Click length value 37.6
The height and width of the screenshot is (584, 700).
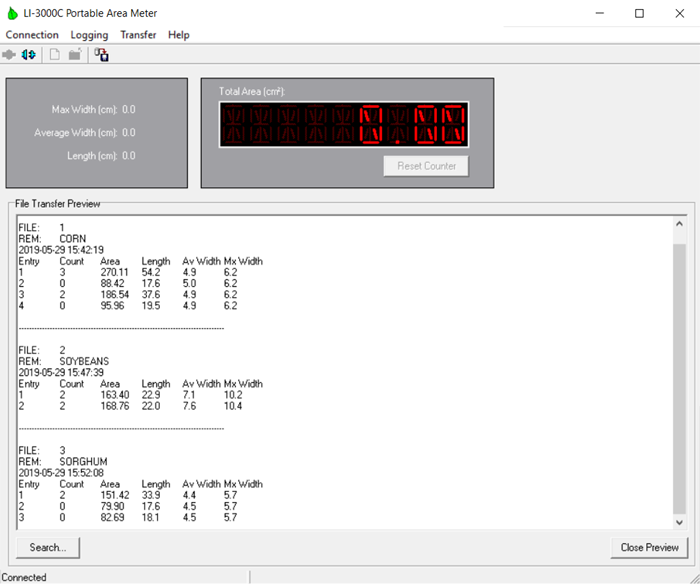(x=151, y=295)
